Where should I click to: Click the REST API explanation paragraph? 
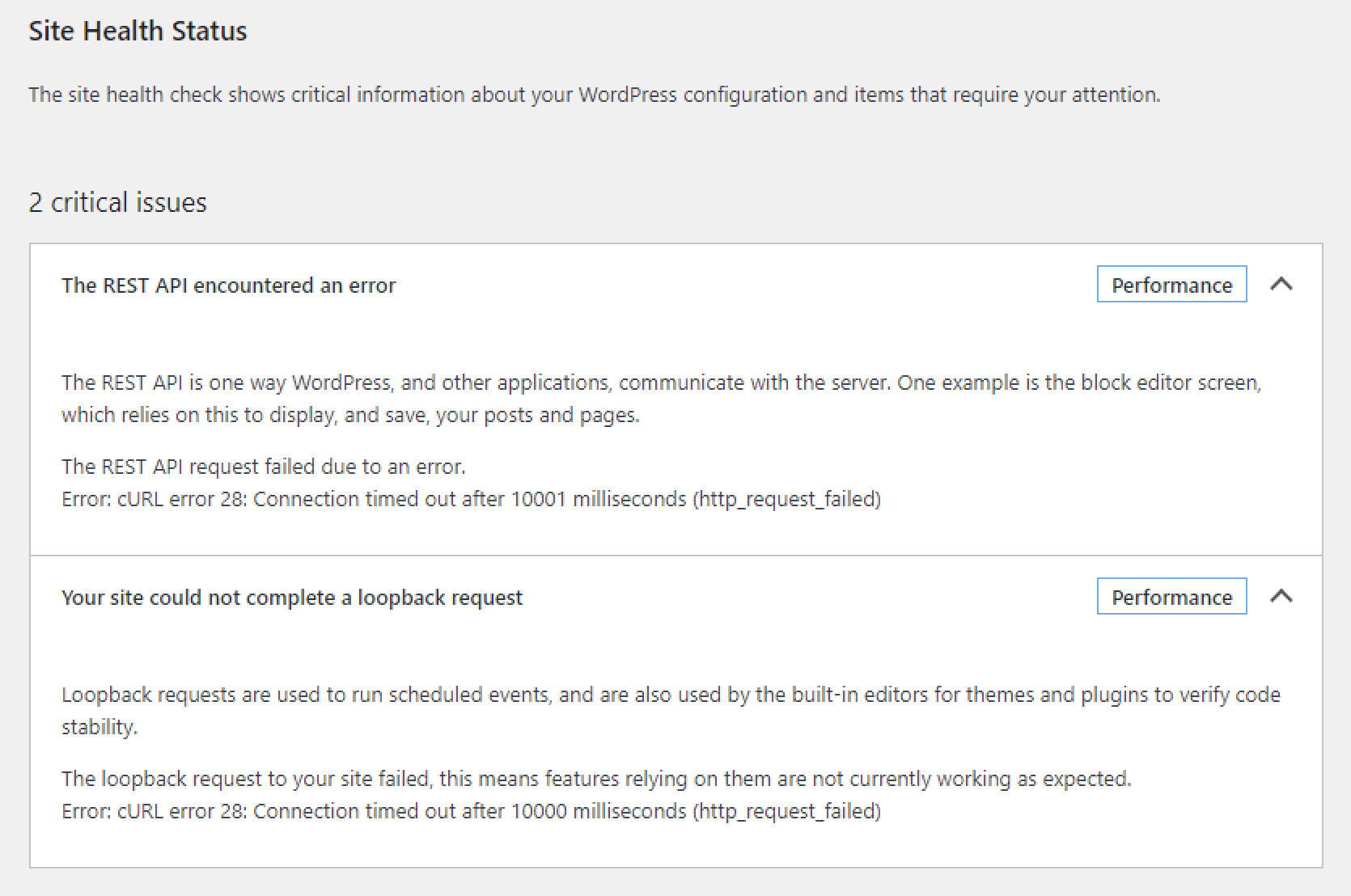(661, 399)
